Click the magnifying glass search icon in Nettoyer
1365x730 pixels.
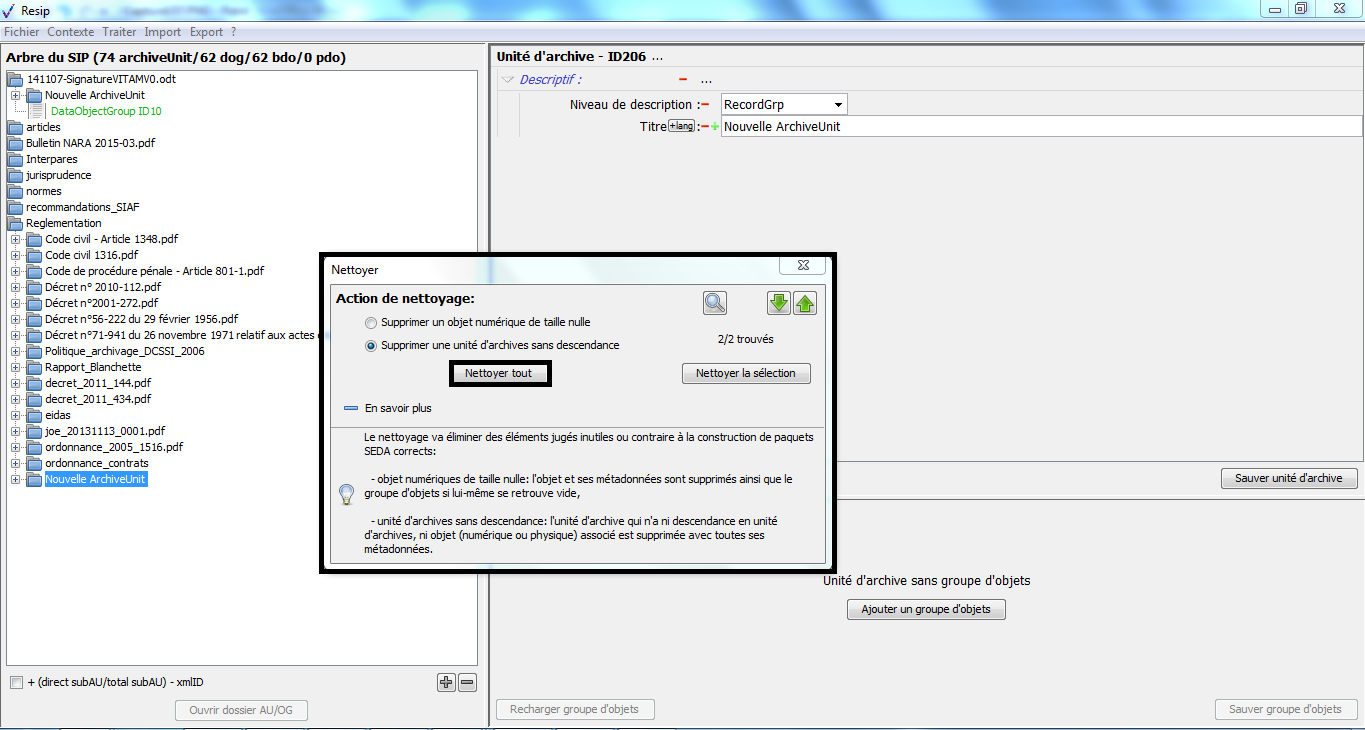pos(714,303)
